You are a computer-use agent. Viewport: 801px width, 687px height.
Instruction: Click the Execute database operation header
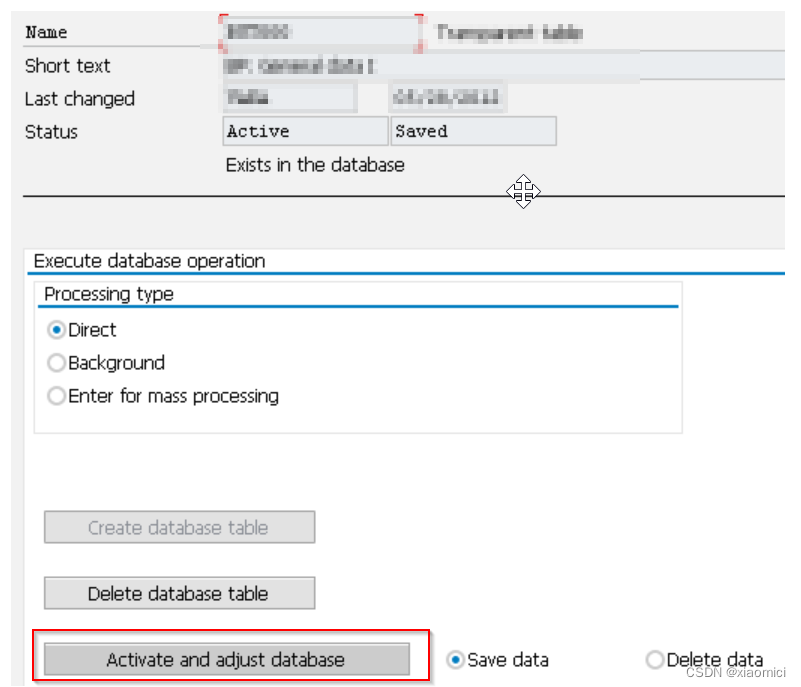[148, 261]
